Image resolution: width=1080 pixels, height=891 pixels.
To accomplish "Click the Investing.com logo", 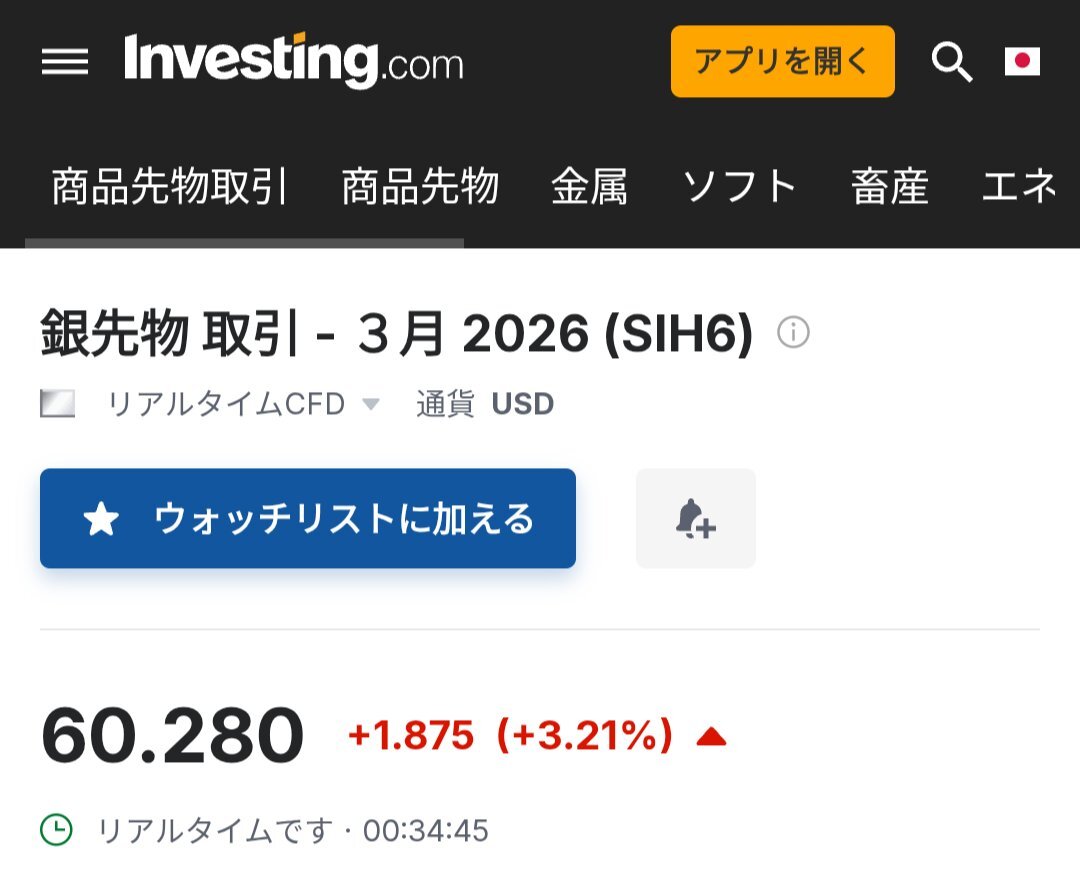I will coord(293,61).
